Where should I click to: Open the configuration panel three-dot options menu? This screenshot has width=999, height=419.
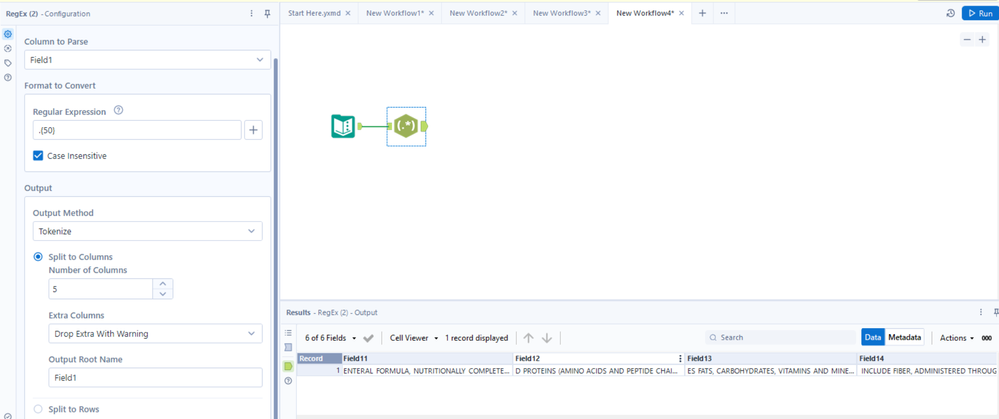point(252,13)
